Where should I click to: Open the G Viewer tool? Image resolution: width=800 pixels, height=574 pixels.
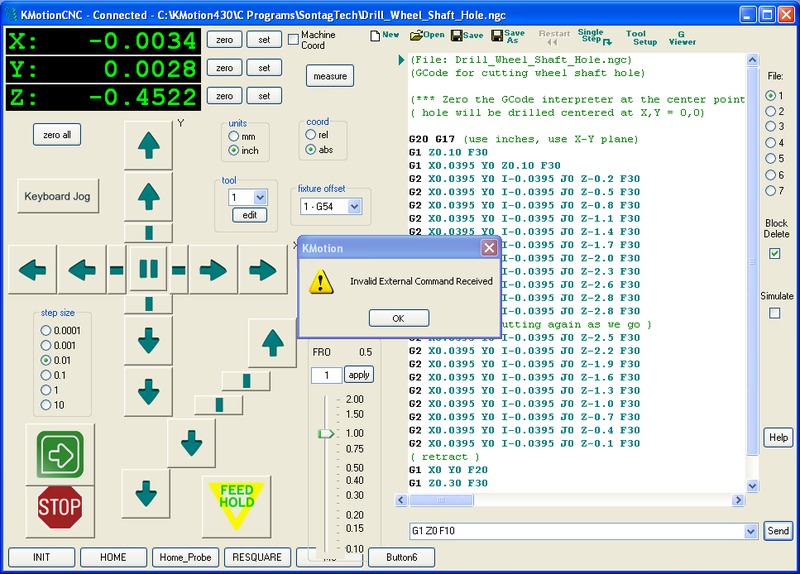coord(682,38)
